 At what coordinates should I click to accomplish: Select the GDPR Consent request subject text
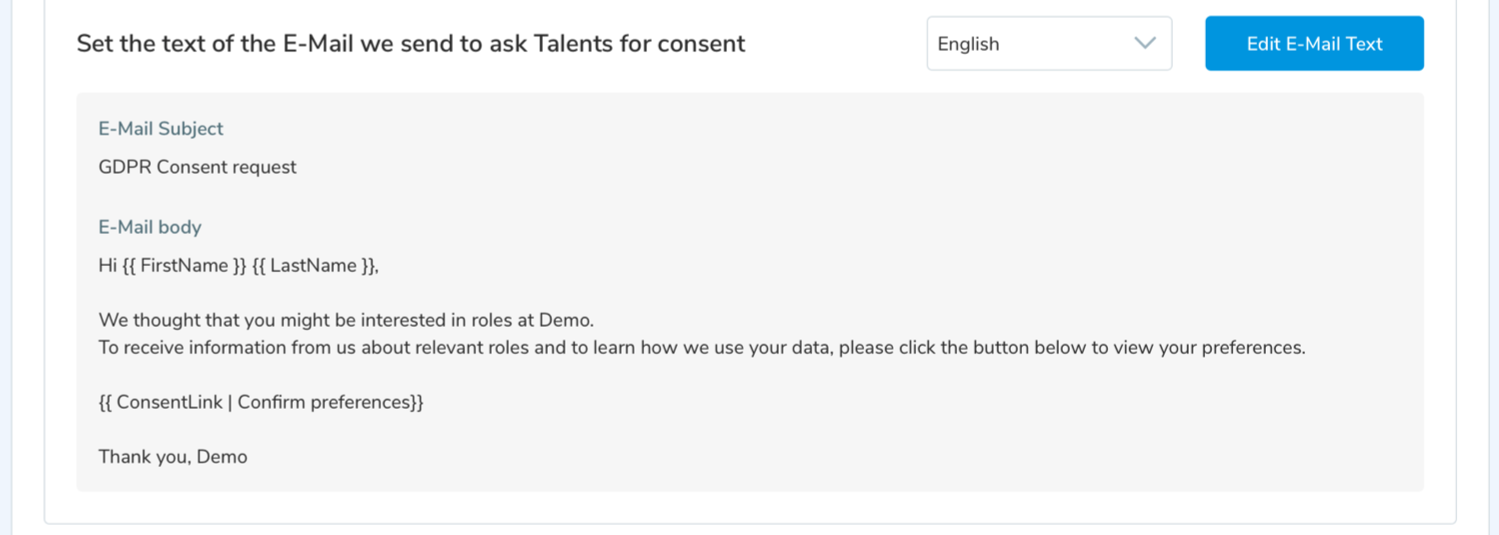pos(197,167)
